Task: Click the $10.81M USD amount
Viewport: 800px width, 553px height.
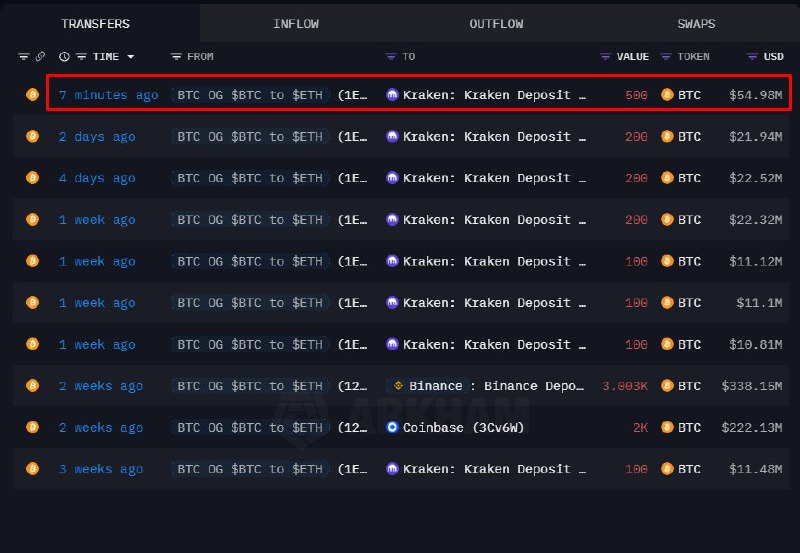Action: 756,344
